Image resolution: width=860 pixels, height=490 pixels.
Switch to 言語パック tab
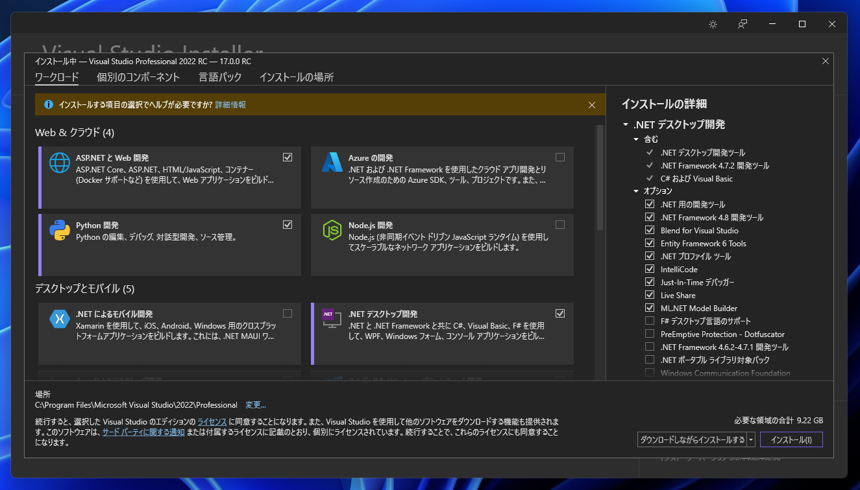(220, 77)
